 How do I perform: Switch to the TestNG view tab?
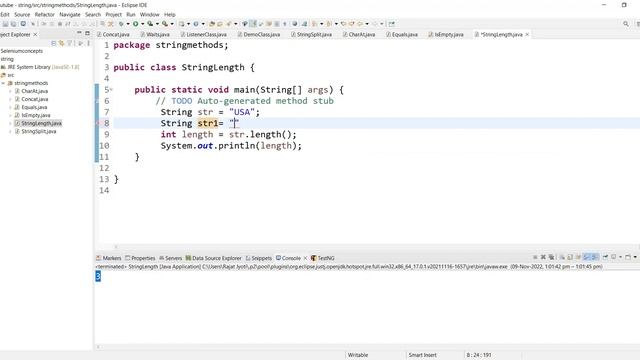coord(322,258)
